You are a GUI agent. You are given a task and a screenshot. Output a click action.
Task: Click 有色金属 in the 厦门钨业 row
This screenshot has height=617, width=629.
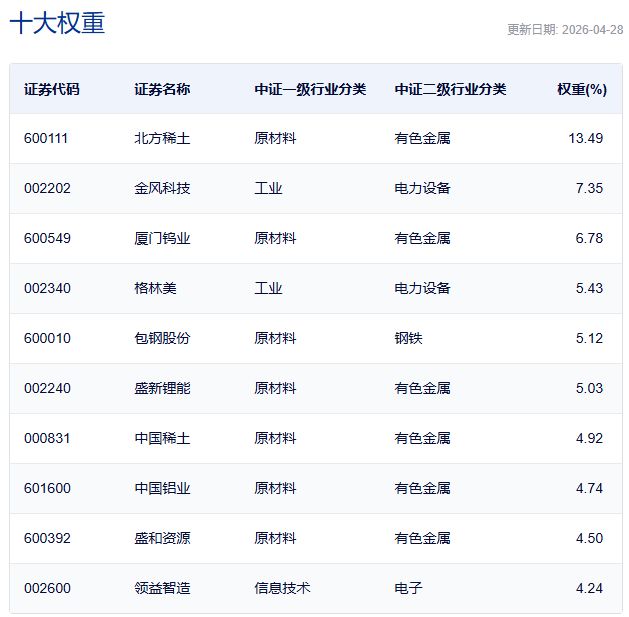click(422, 238)
